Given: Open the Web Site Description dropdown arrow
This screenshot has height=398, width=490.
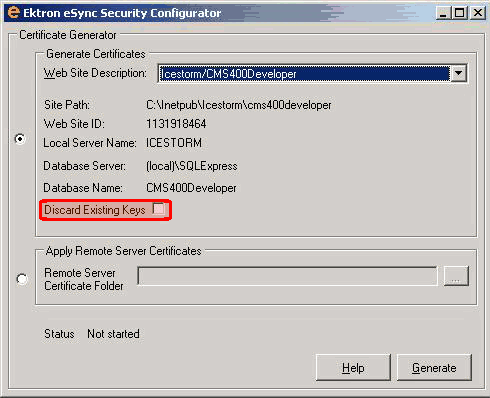Looking at the screenshot, I should pyautogui.click(x=459, y=73).
